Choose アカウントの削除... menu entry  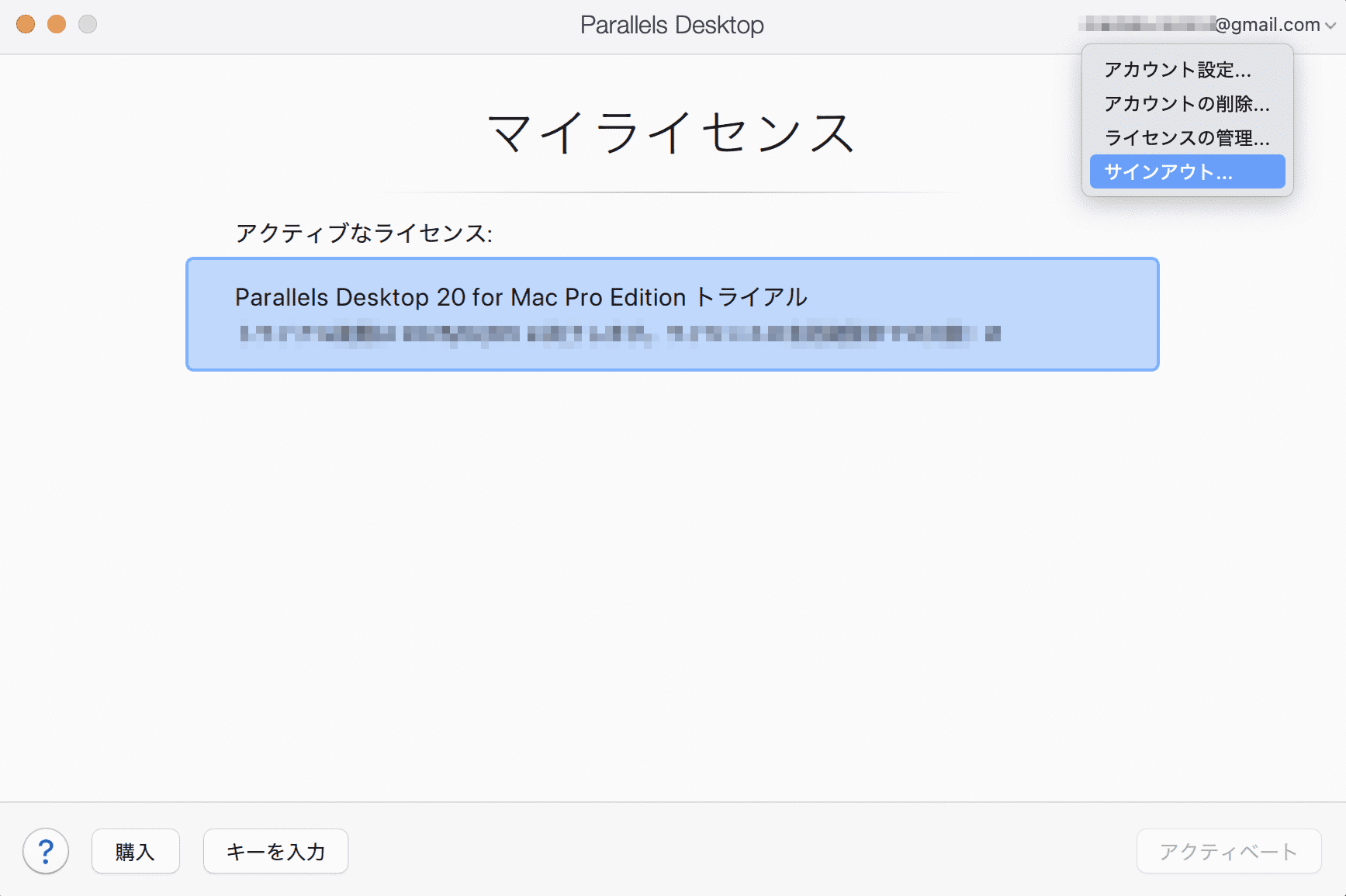1187,104
